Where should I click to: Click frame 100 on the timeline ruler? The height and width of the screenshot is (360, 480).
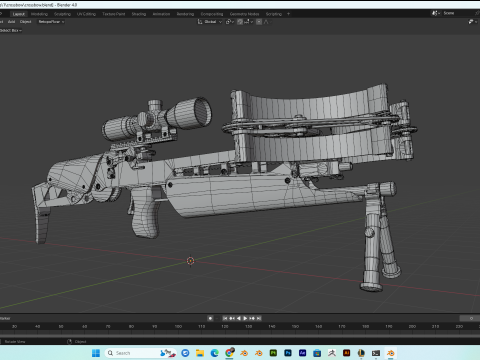[178, 326]
